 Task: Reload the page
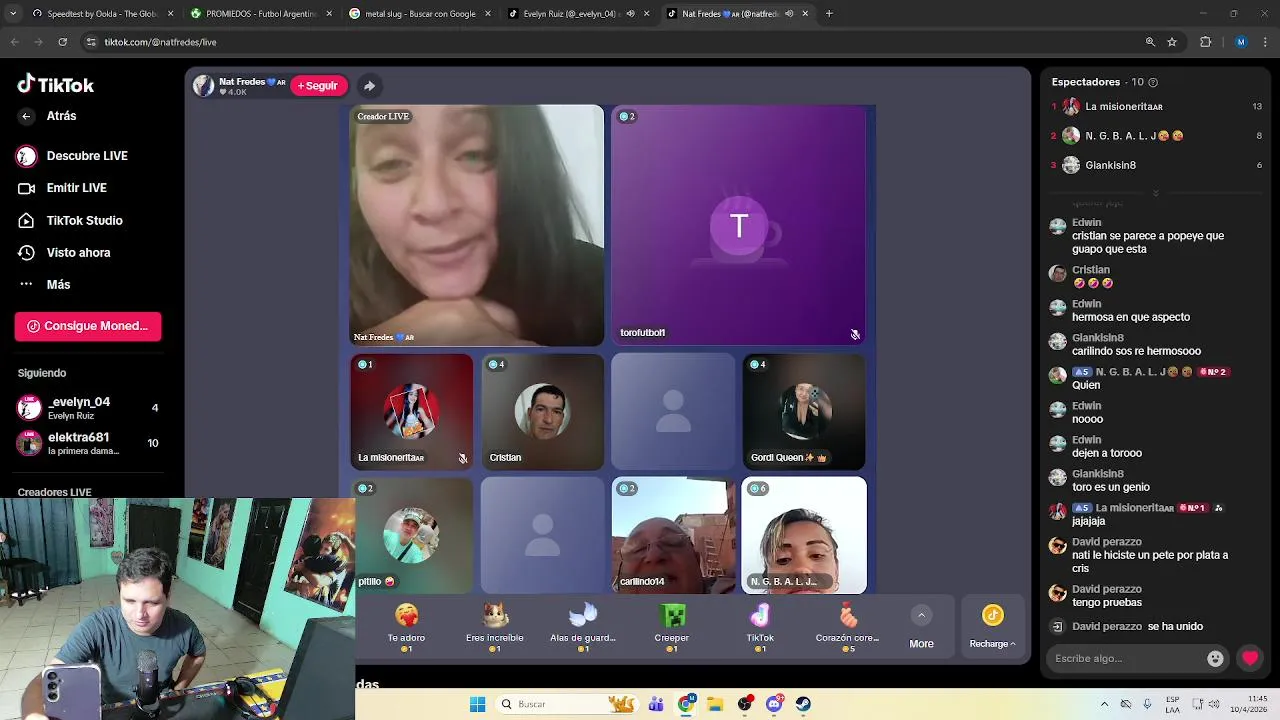click(62, 42)
